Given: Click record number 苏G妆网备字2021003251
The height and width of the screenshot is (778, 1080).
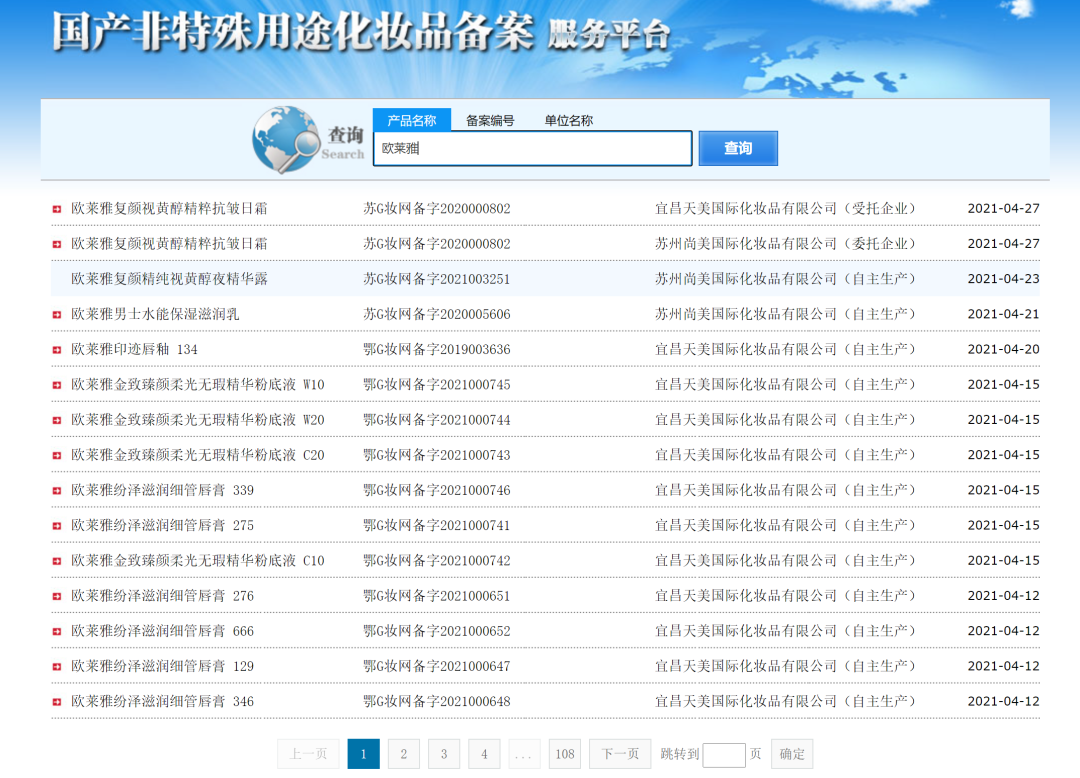Looking at the screenshot, I should [x=437, y=279].
